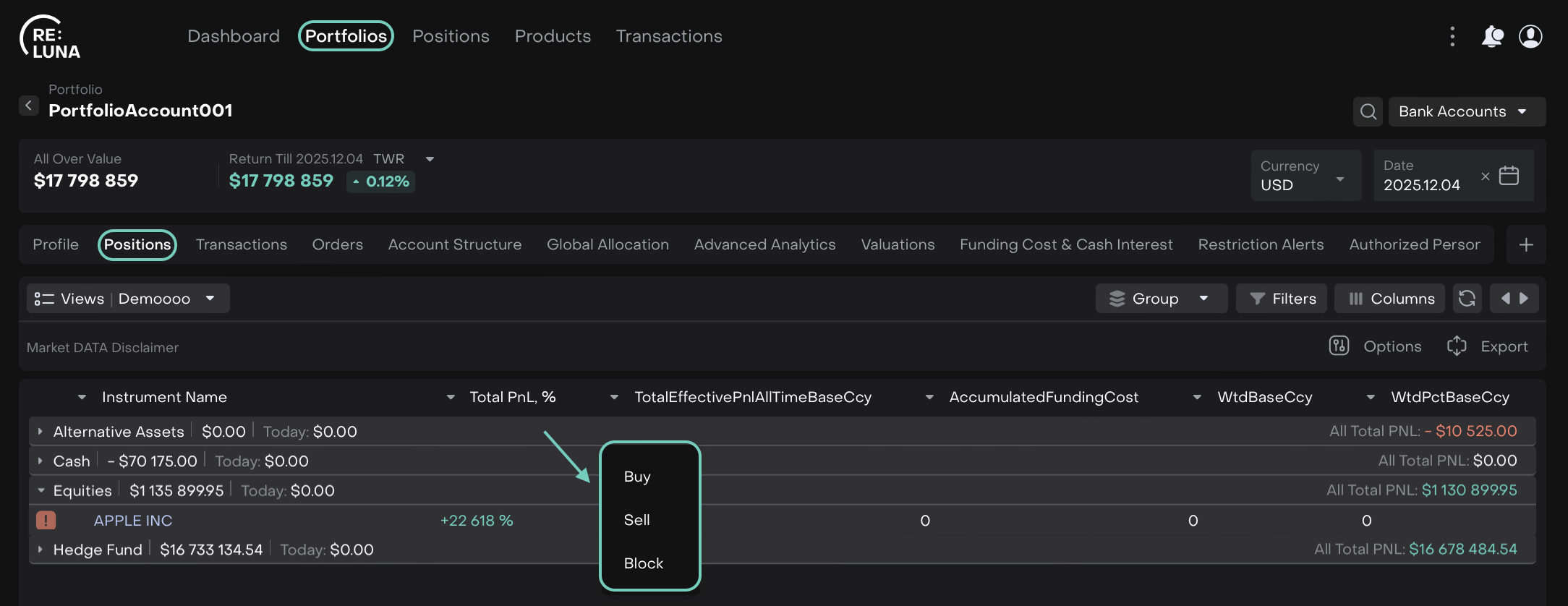Screen dimensions: 1568x606
Task: Open the APPLE INC instrument link
Action: coord(133,521)
